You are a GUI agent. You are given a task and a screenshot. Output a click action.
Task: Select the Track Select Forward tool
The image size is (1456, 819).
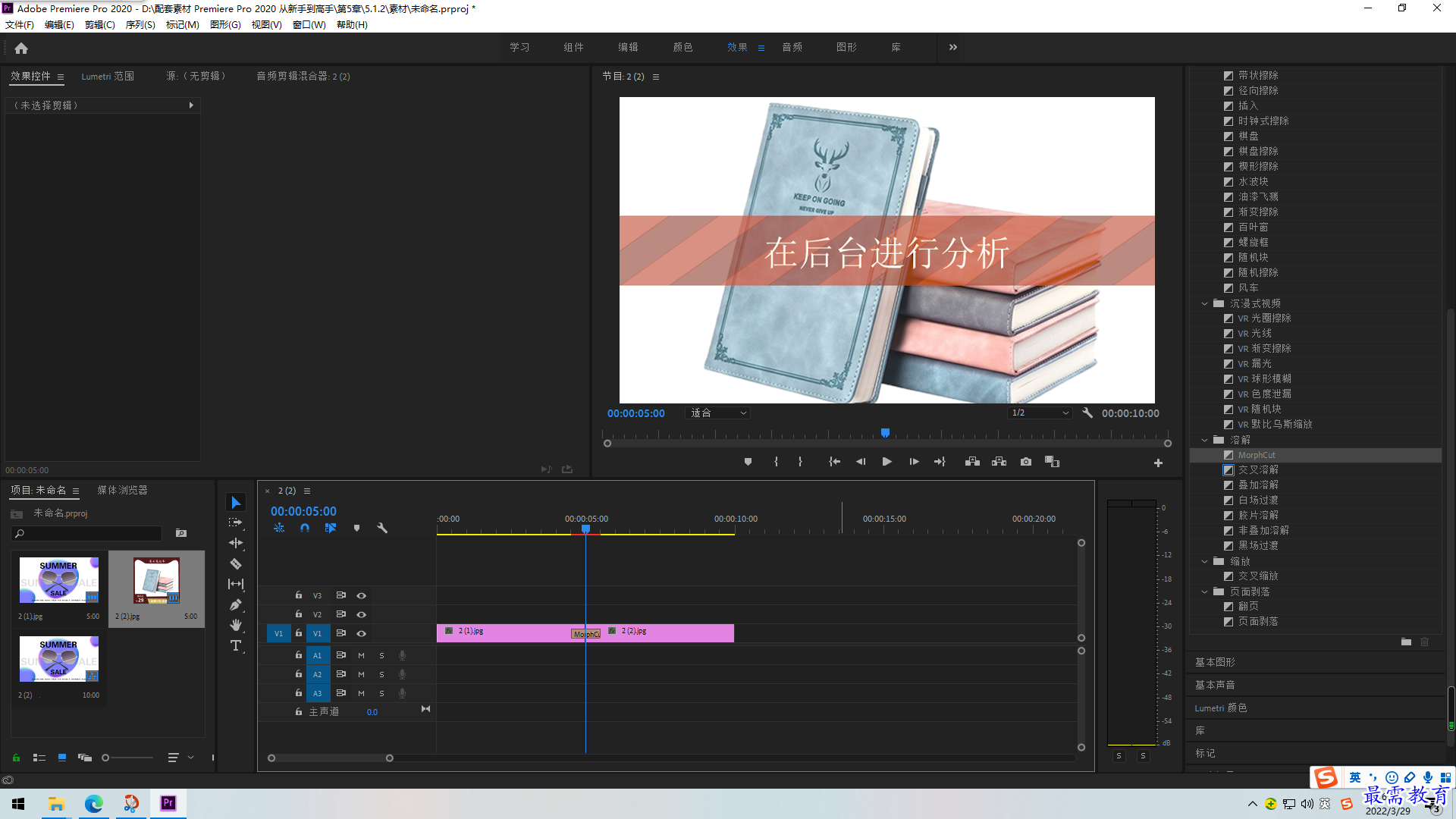tap(236, 522)
